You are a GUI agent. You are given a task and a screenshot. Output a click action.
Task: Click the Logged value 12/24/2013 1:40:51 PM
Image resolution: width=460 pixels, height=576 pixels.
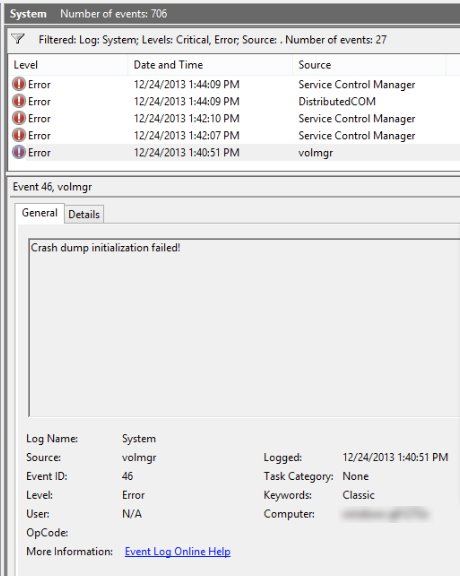click(x=395, y=457)
